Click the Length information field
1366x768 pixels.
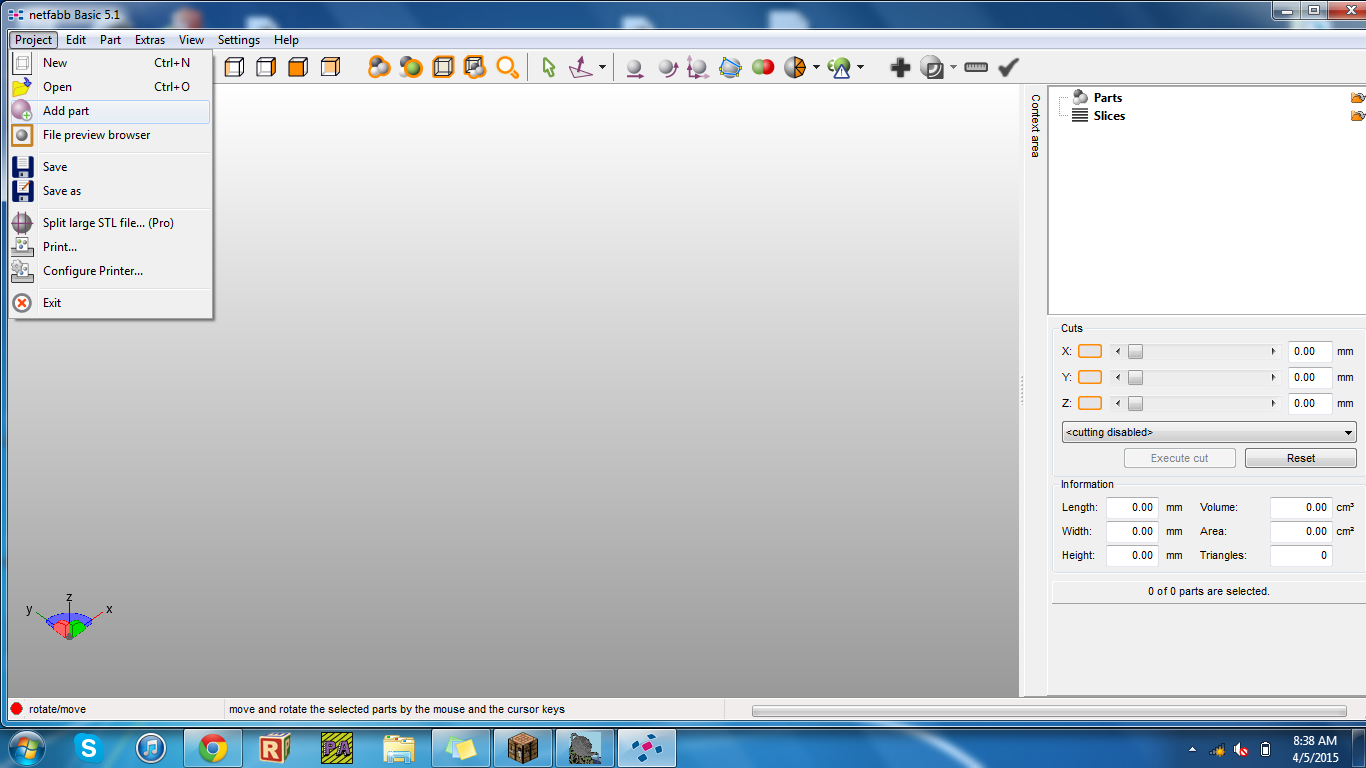[1132, 508]
